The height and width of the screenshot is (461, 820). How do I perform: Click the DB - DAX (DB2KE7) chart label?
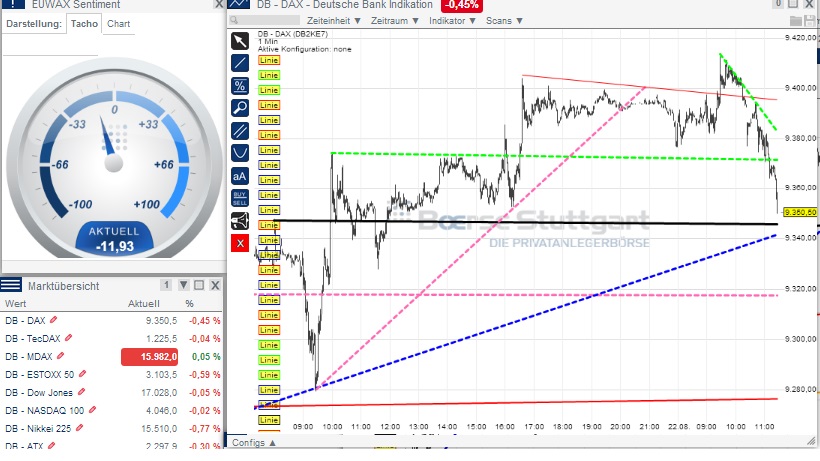point(293,34)
